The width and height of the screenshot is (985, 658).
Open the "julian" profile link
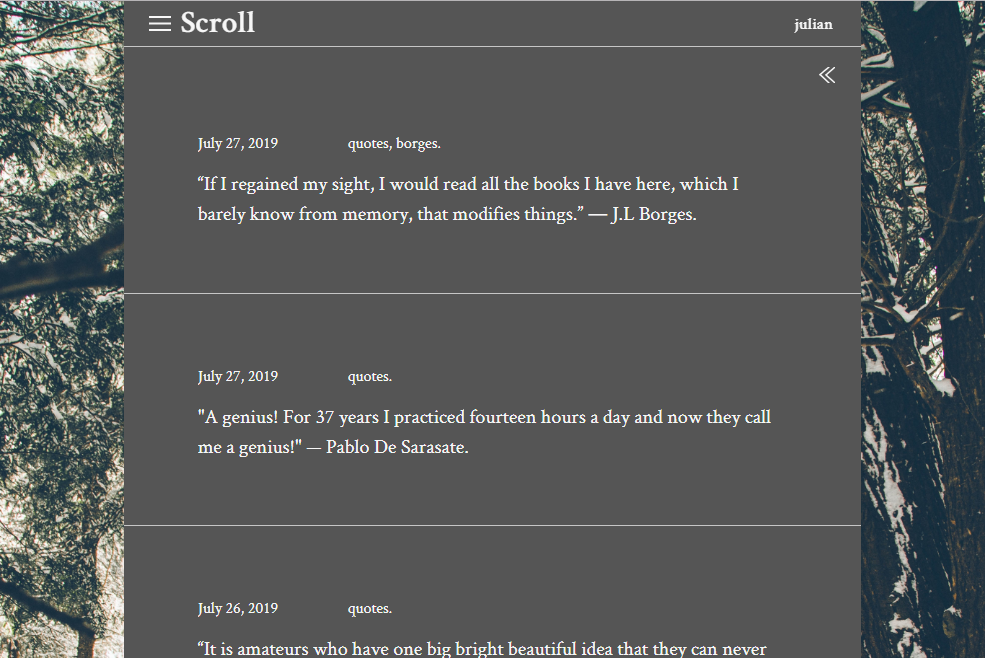[x=813, y=24]
